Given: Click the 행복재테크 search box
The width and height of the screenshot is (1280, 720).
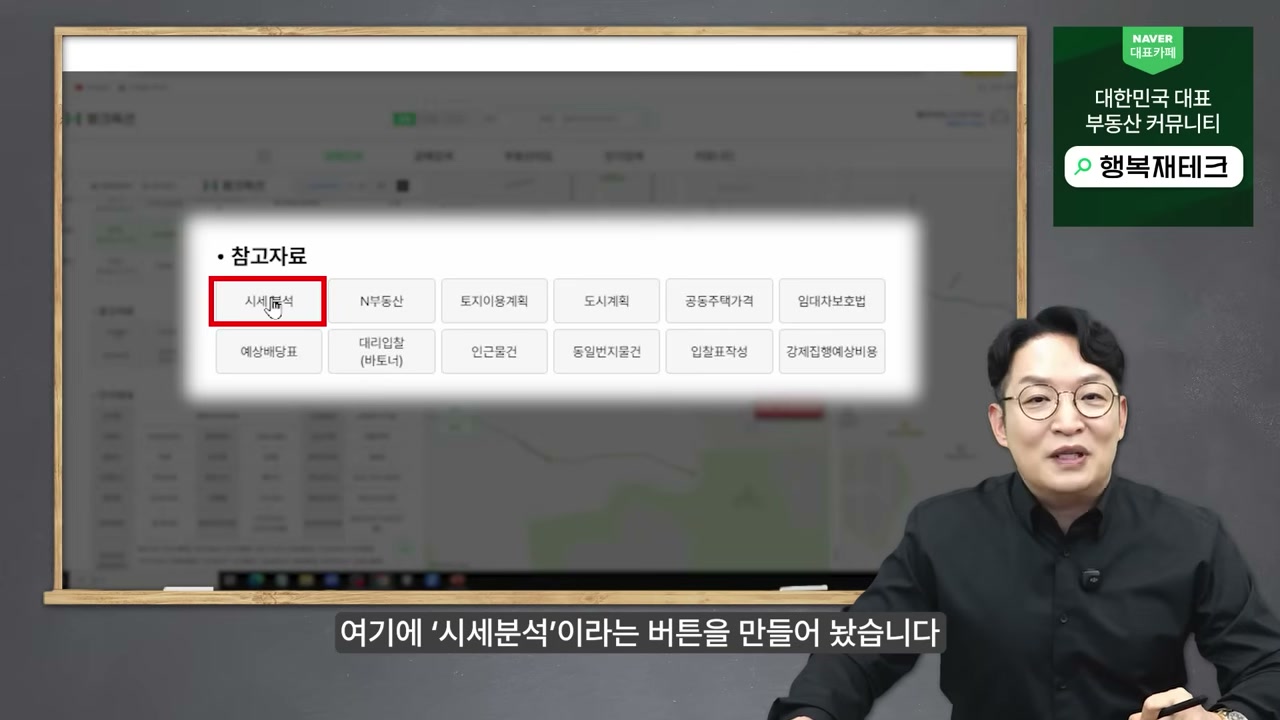Looking at the screenshot, I should tap(1153, 167).
